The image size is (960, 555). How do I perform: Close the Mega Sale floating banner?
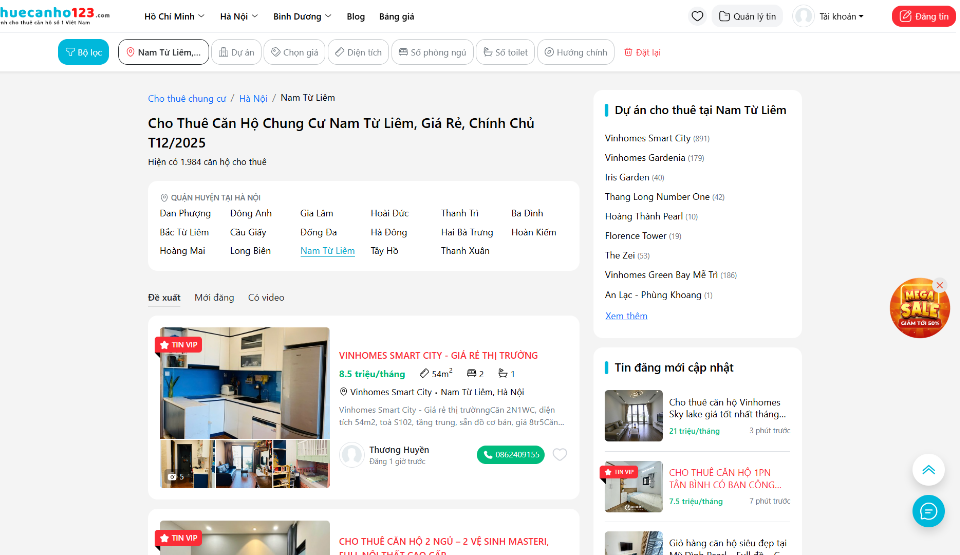click(939, 285)
